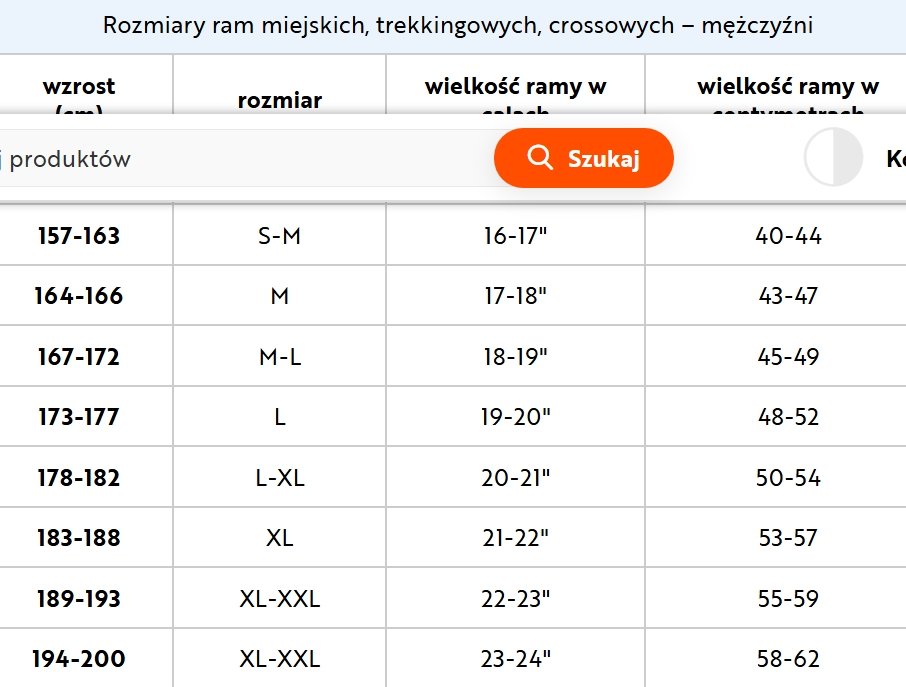Image resolution: width=906 pixels, height=687 pixels.
Task: Click the Szukaj button label
Action: click(x=603, y=159)
